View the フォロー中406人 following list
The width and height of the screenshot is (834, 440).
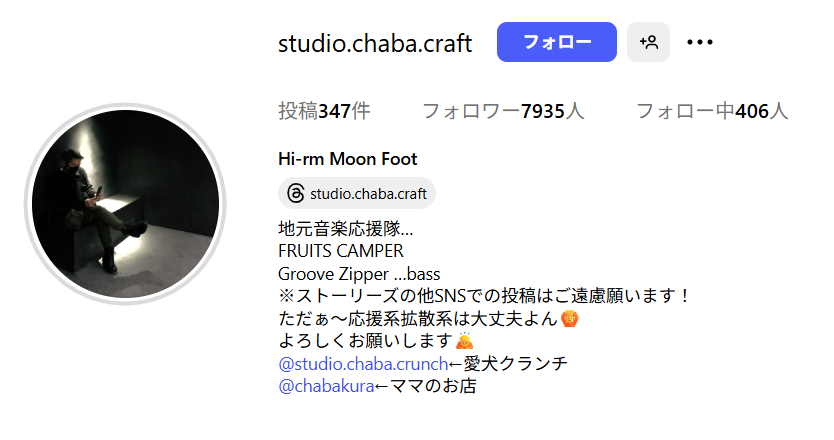[x=712, y=111]
